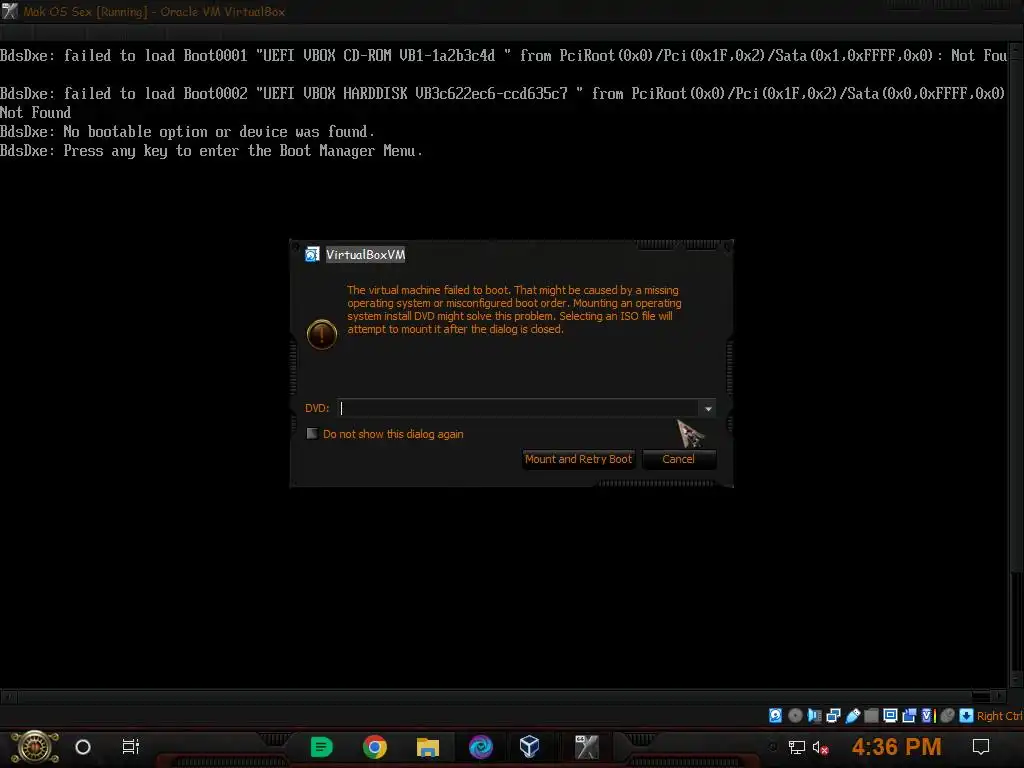This screenshot has width=1024, height=768.
Task: Open the green chat app on taskbar
Action: [321, 746]
